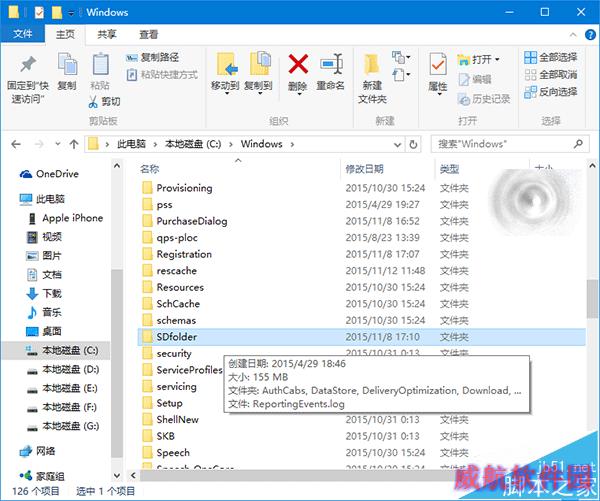Click This PC in the address bar
The image size is (600, 501).
click(x=131, y=144)
